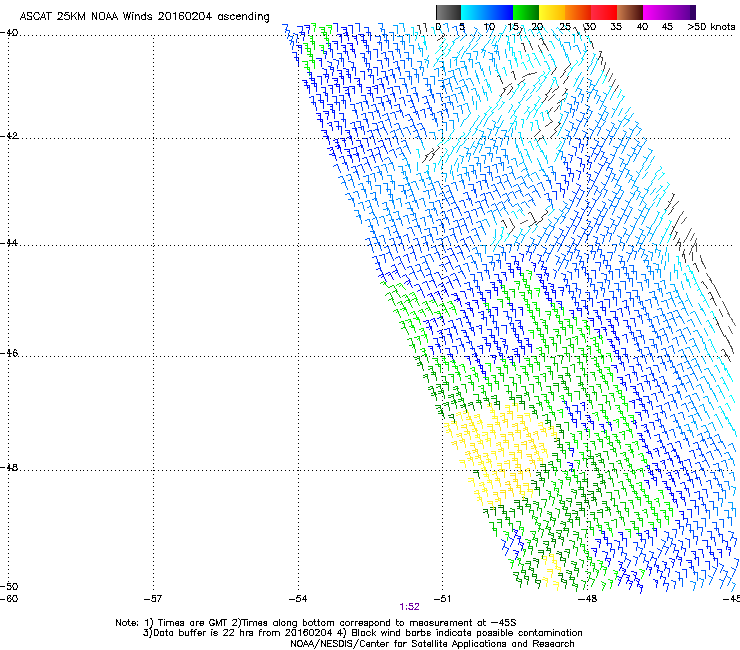Click the legend tick label '45'
The width and height of the screenshot is (740, 650).
click(x=667, y=27)
